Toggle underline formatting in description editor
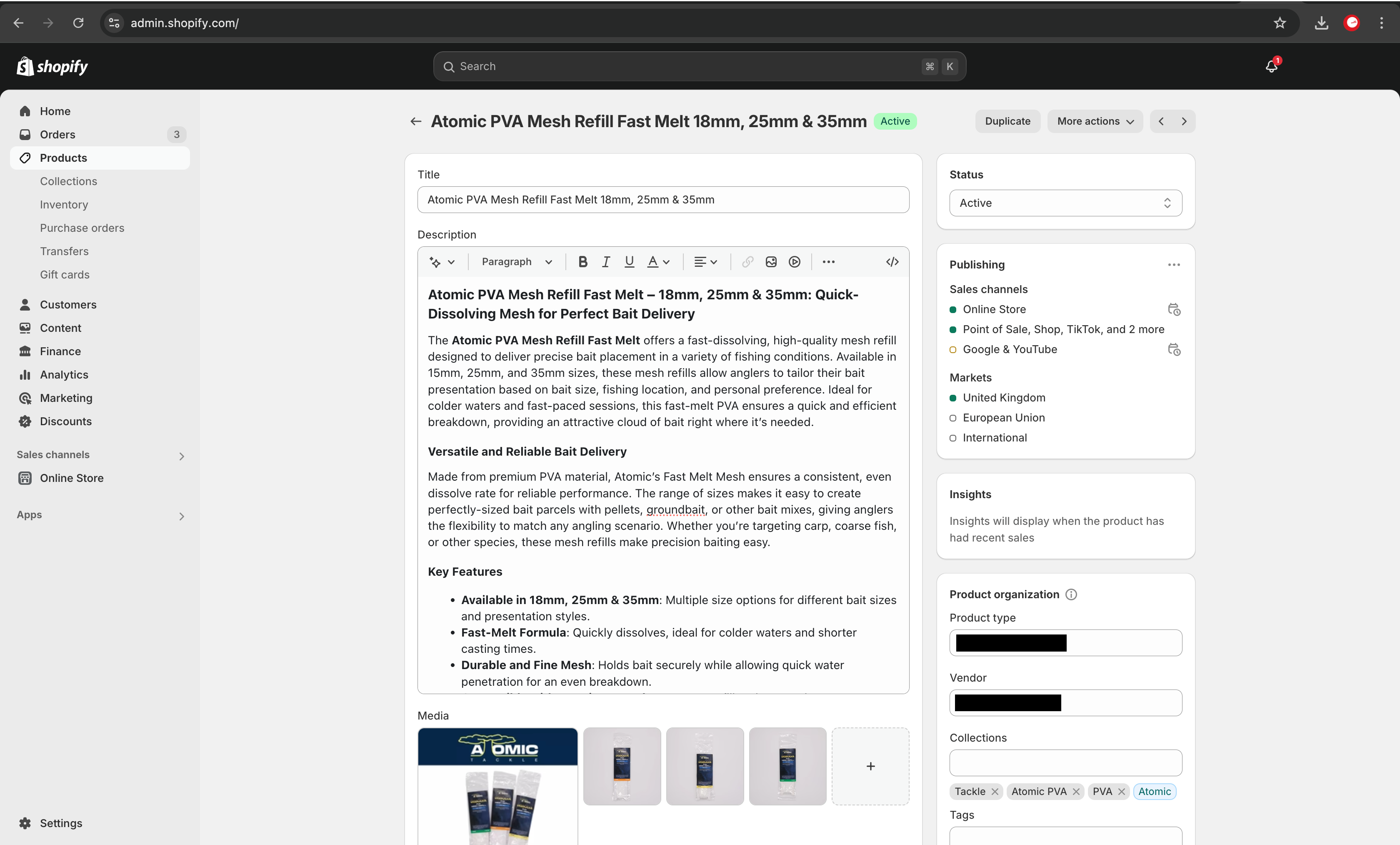Viewport: 1400px width, 845px height. click(629, 261)
